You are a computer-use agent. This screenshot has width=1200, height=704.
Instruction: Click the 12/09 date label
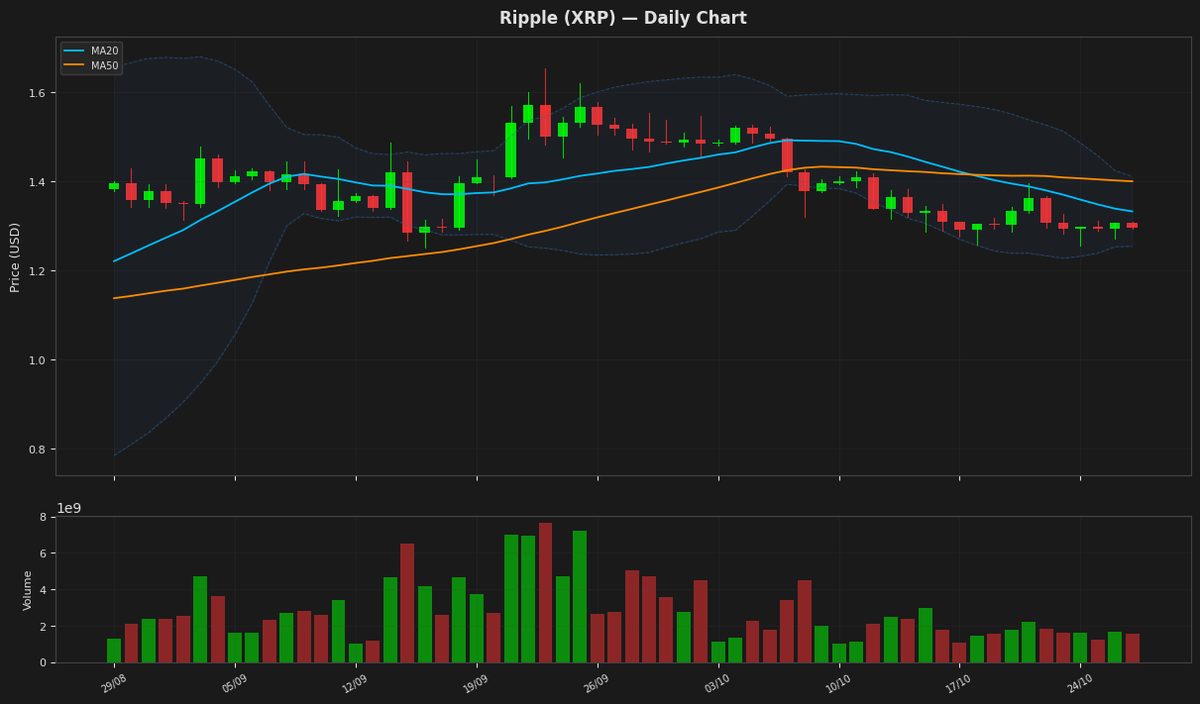354,685
